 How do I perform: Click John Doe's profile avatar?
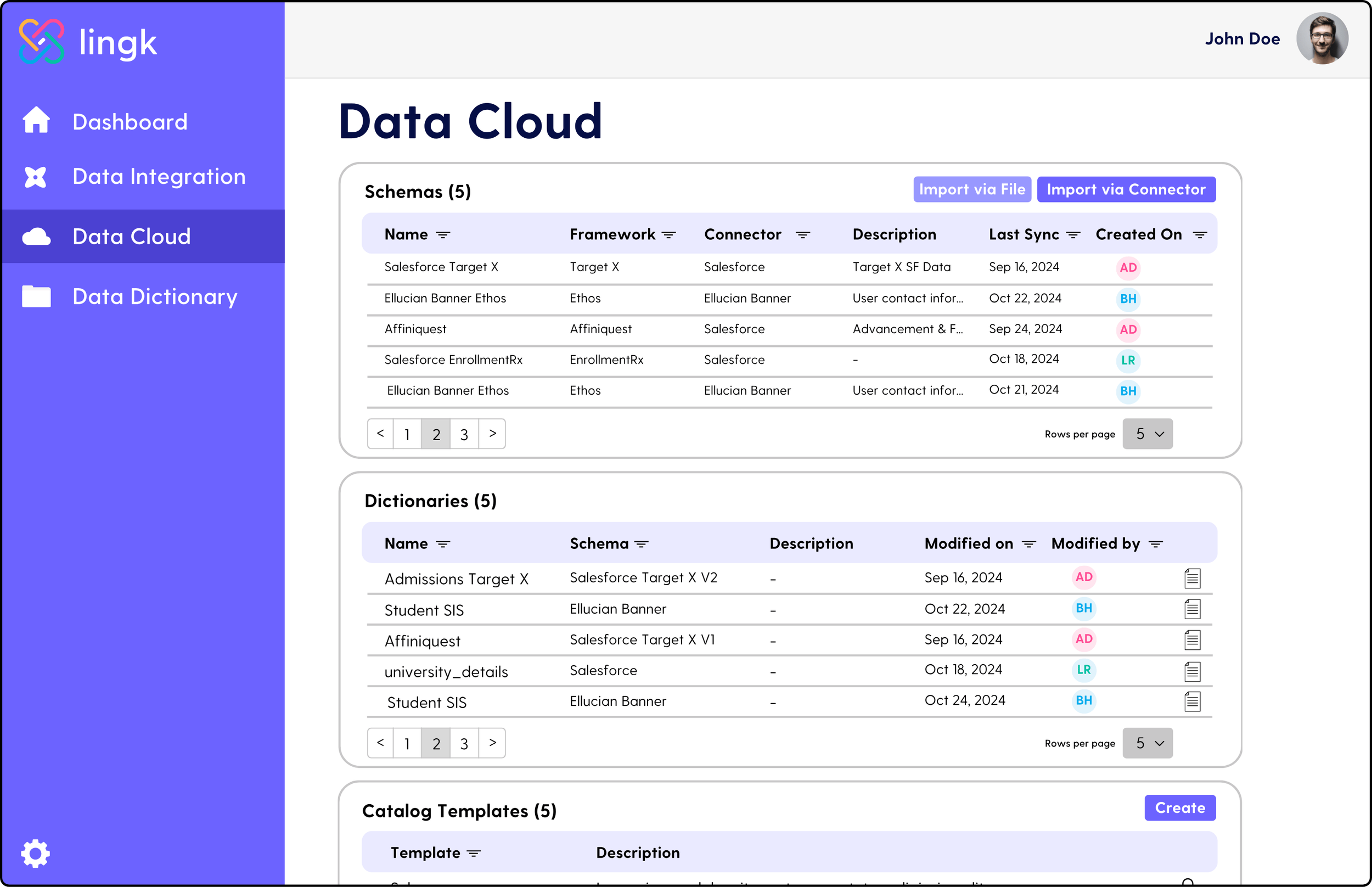1323,38
